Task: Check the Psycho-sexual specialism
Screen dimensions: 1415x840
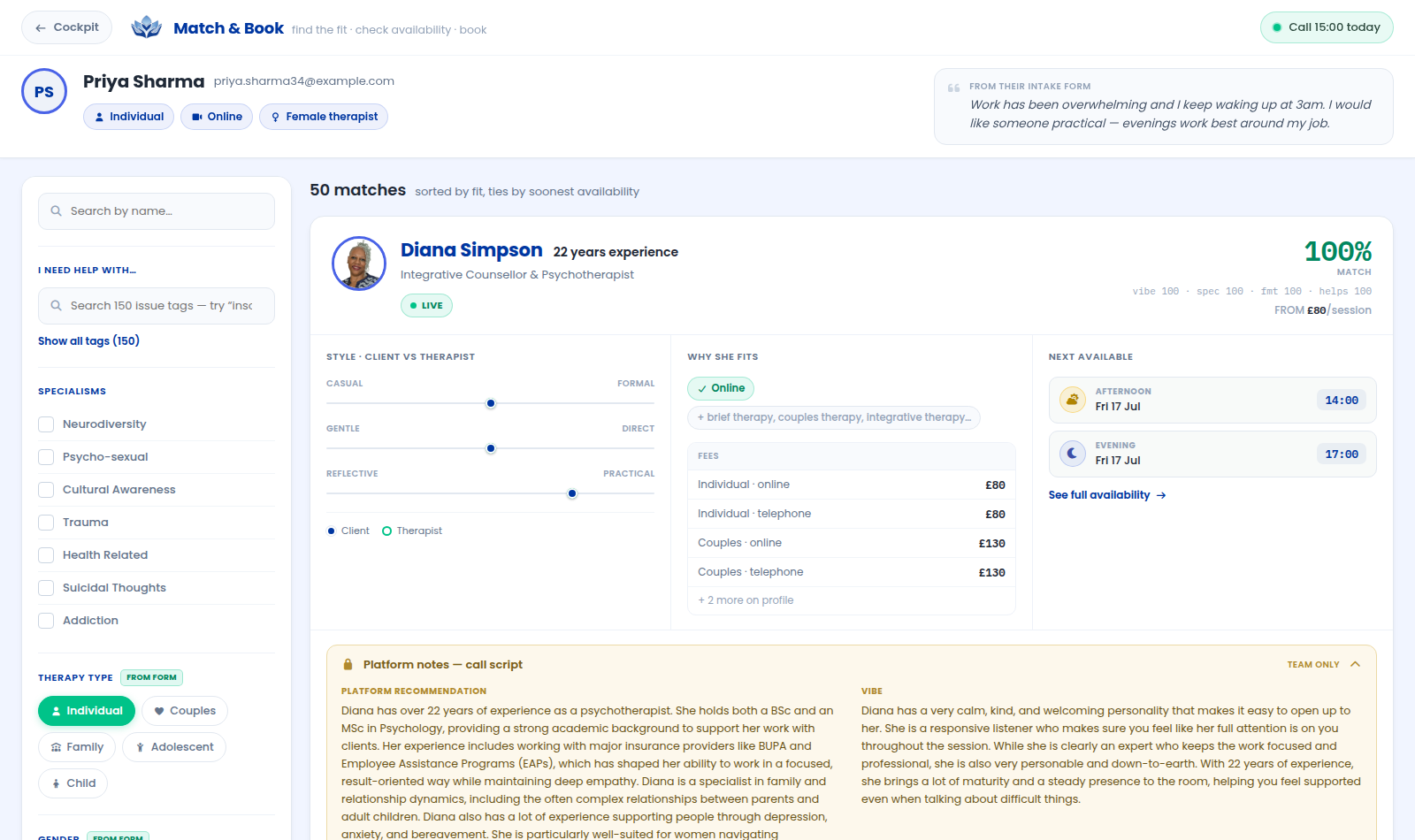Action: [46, 457]
